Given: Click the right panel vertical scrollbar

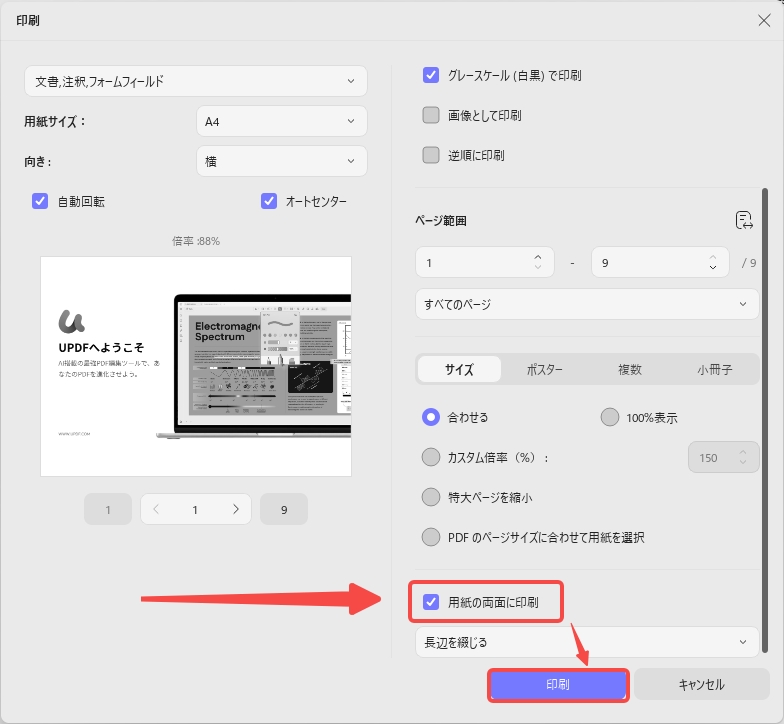Looking at the screenshot, I should tap(764, 420).
